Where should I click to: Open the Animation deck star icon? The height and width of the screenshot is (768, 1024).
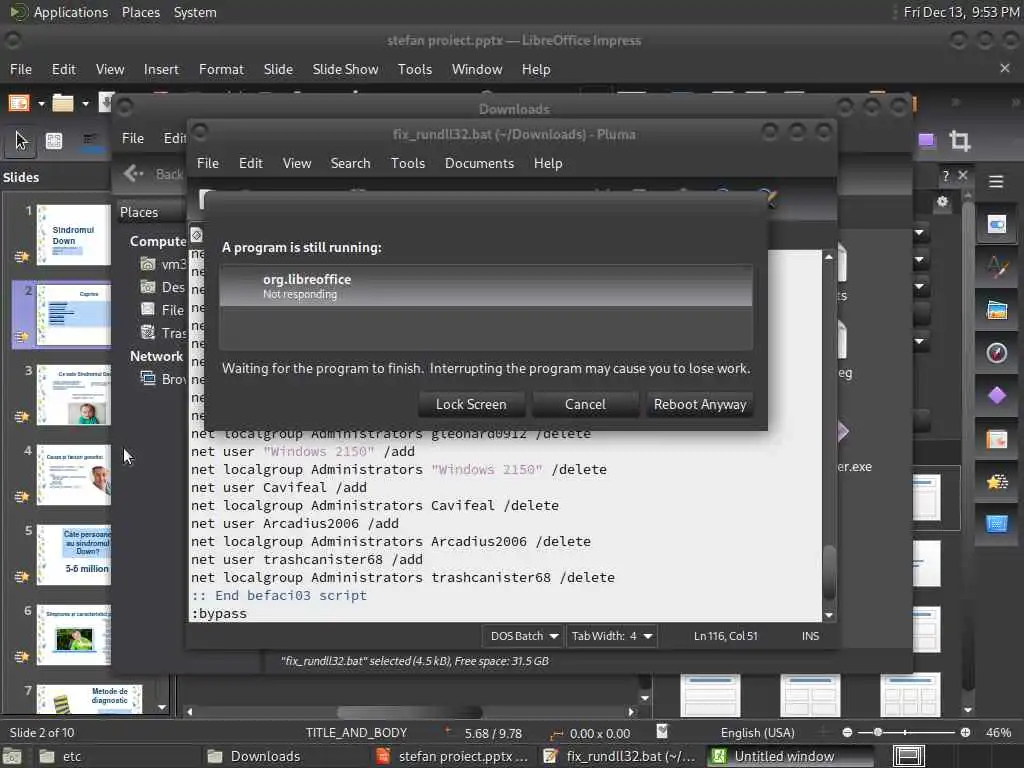coord(997,482)
